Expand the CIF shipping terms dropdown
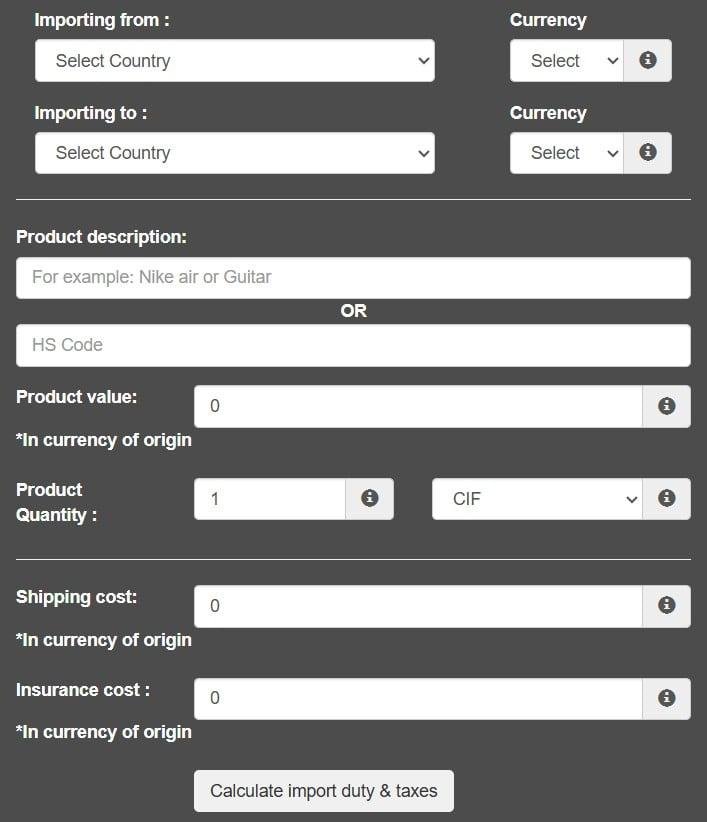The width and height of the screenshot is (707, 822). [x=537, y=498]
